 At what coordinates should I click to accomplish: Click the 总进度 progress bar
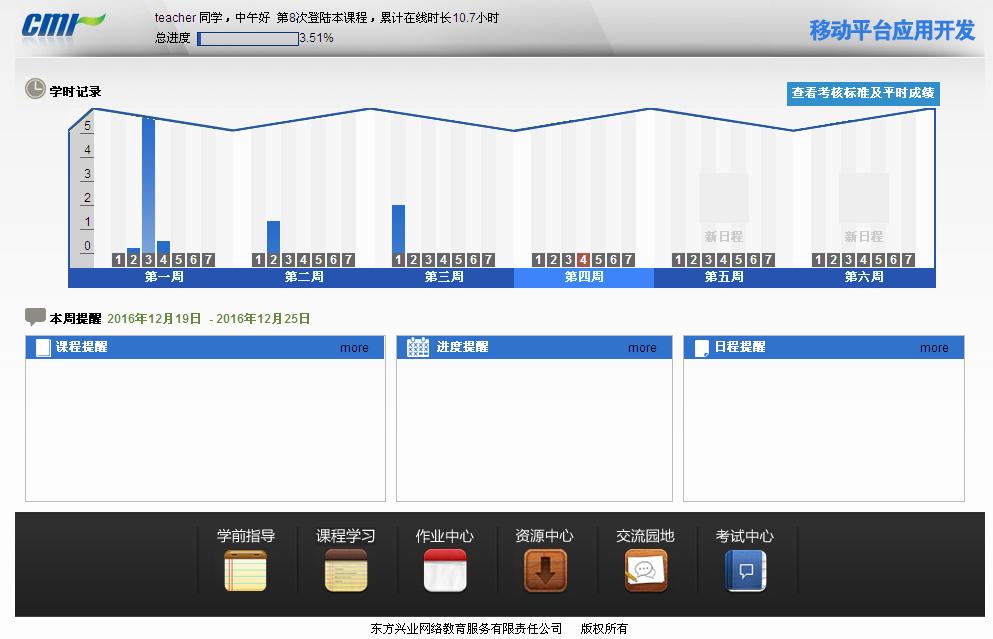point(248,39)
